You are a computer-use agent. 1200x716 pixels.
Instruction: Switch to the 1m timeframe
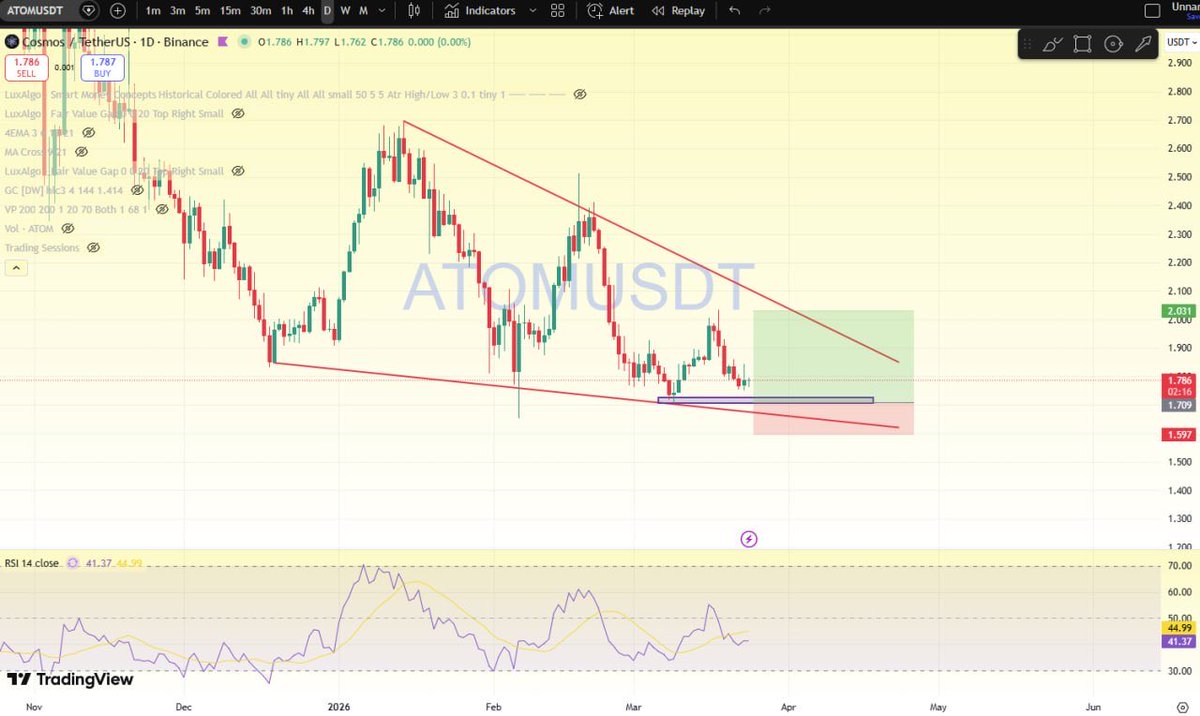point(153,11)
